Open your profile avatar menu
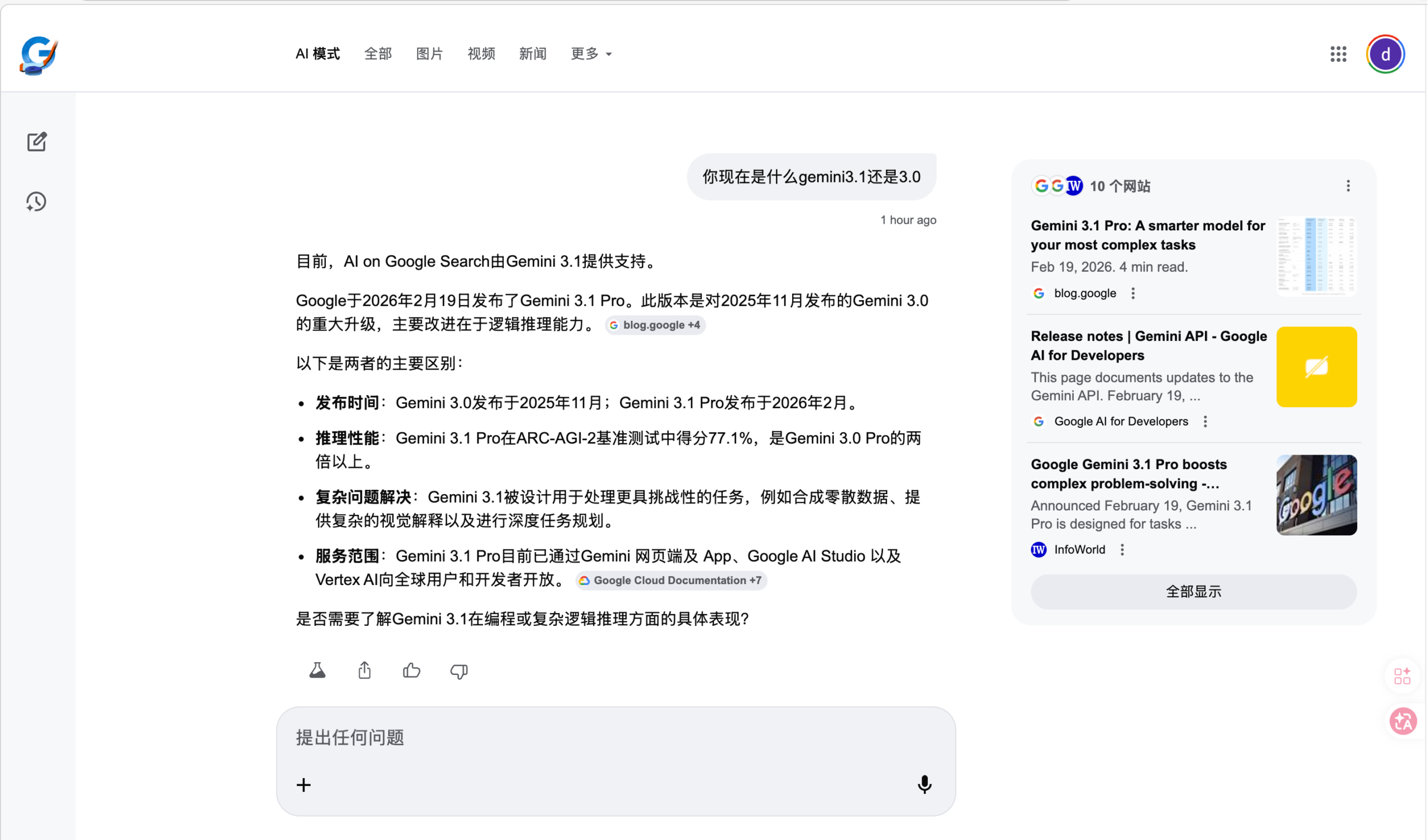The width and height of the screenshot is (1428, 840). pos(1385,54)
